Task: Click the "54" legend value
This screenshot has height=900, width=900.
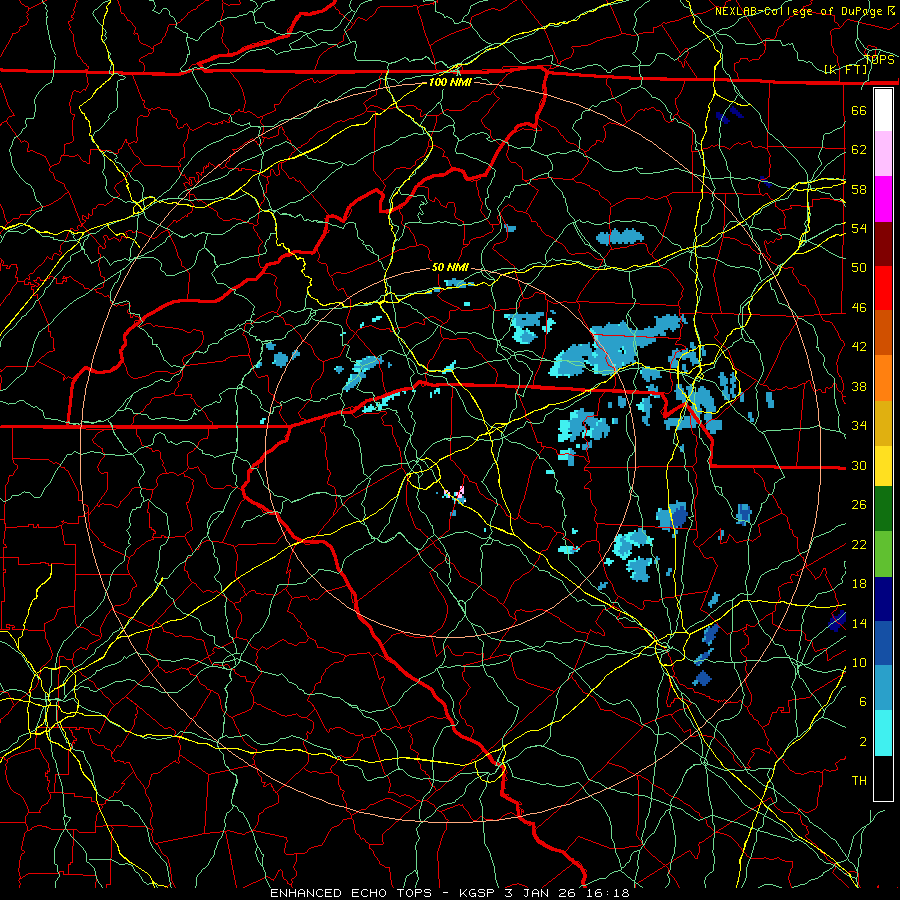Action: (859, 228)
